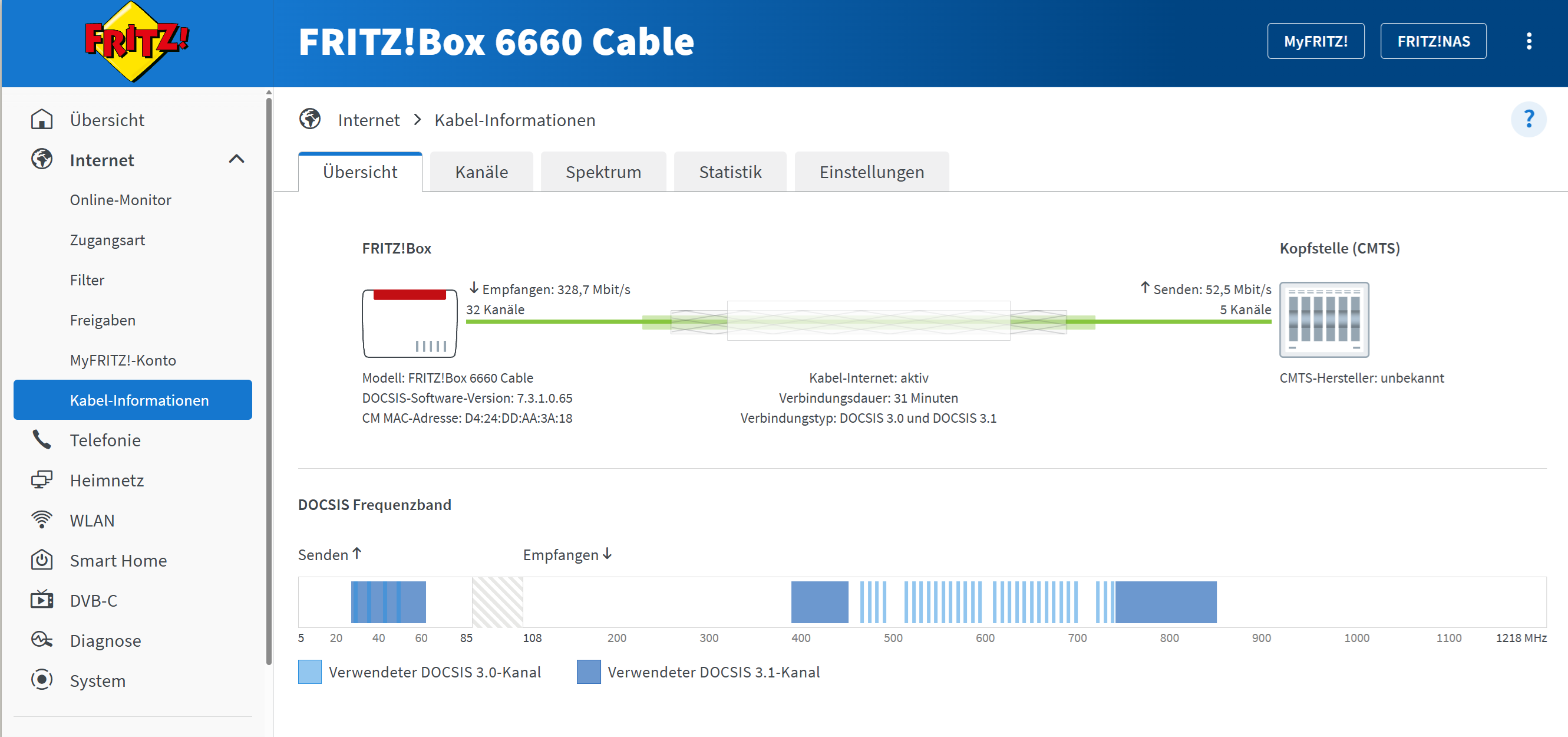This screenshot has width=1568, height=737.
Task: Click the WLAN wifi icon
Action: click(x=41, y=519)
